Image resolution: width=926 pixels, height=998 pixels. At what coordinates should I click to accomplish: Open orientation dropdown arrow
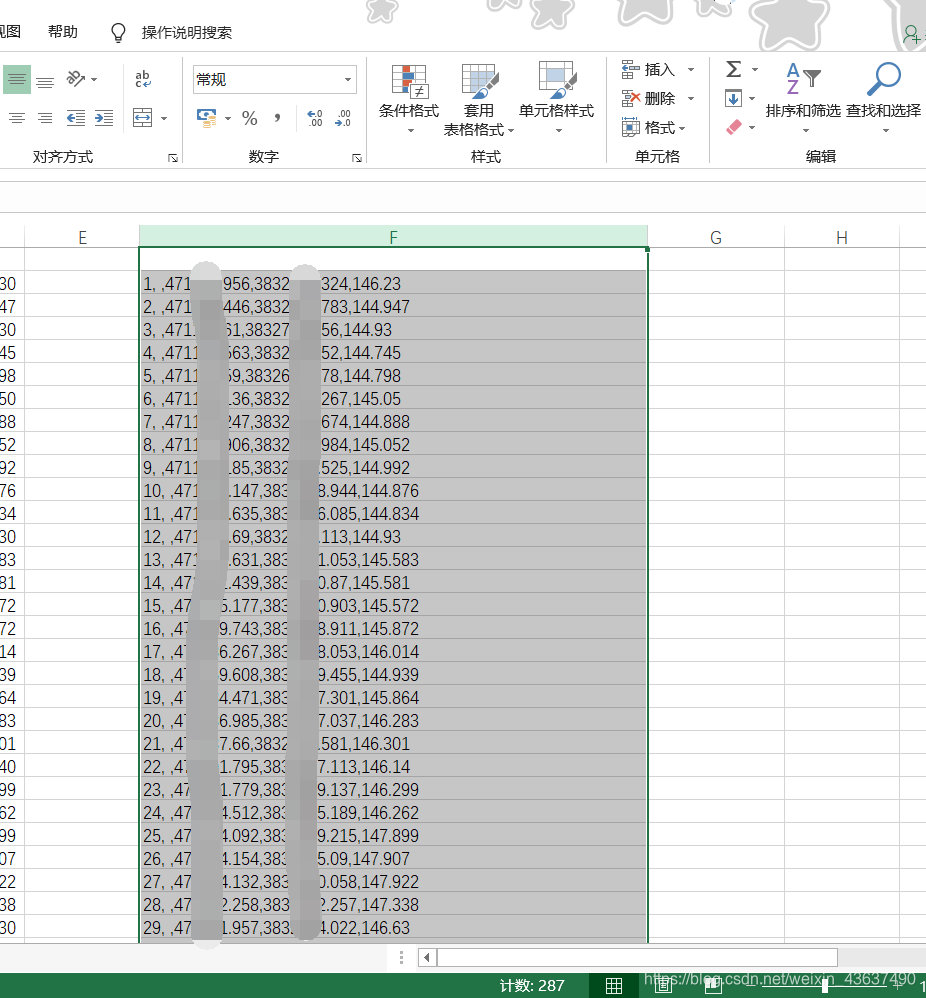point(94,80)
